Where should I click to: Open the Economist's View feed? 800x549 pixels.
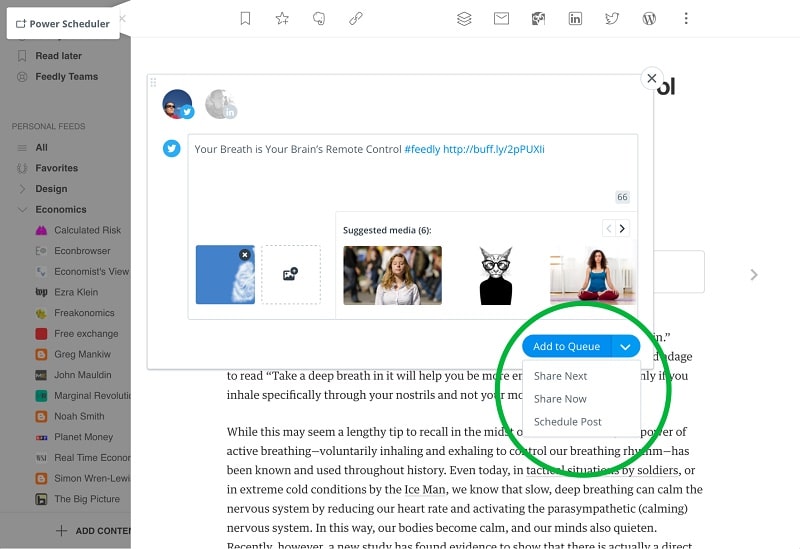point(91,271)
